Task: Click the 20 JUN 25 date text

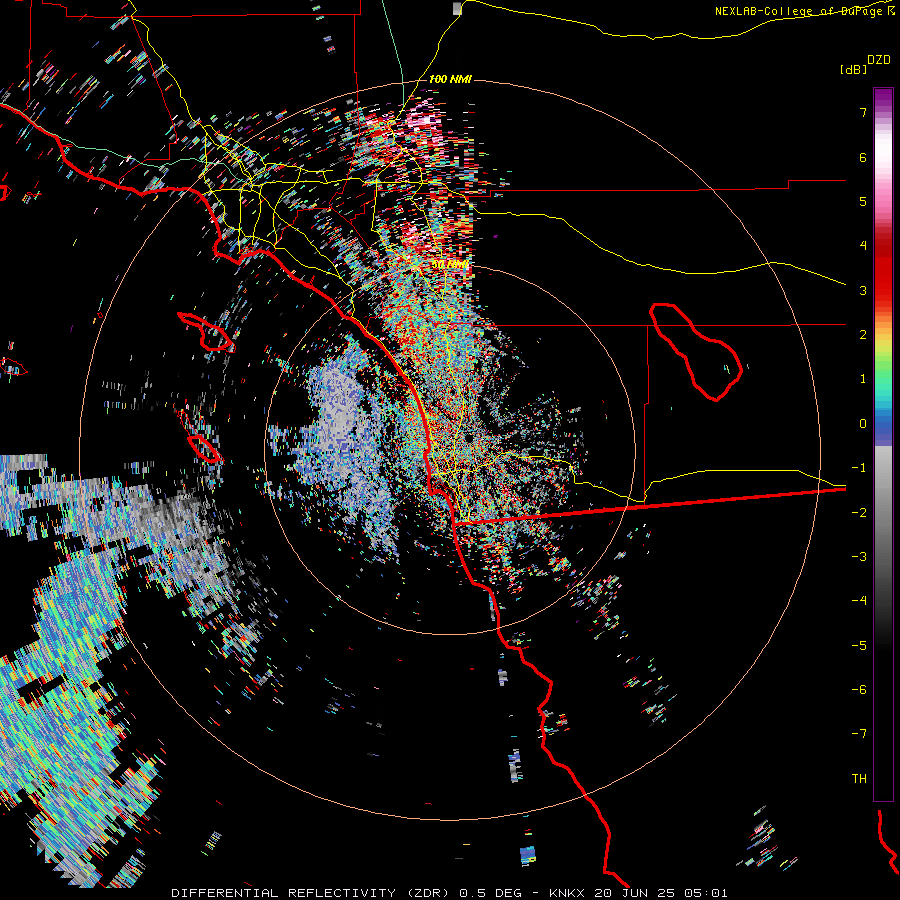Action: tap(635, 893)
